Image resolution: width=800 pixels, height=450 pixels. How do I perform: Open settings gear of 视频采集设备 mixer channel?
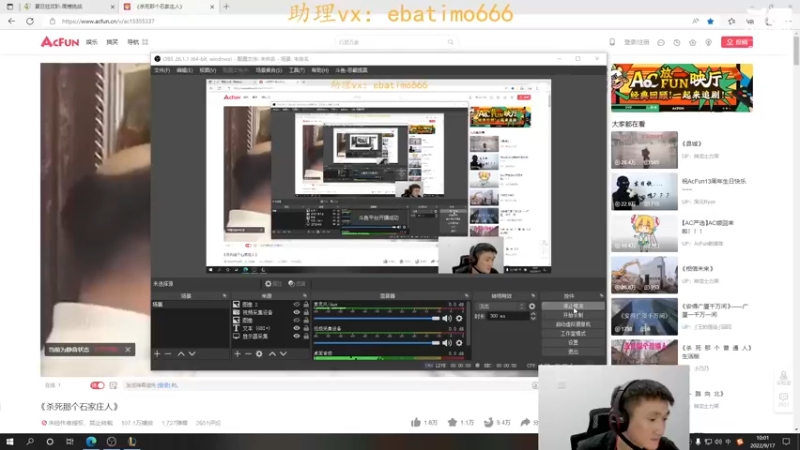click(x=459, y=343)
